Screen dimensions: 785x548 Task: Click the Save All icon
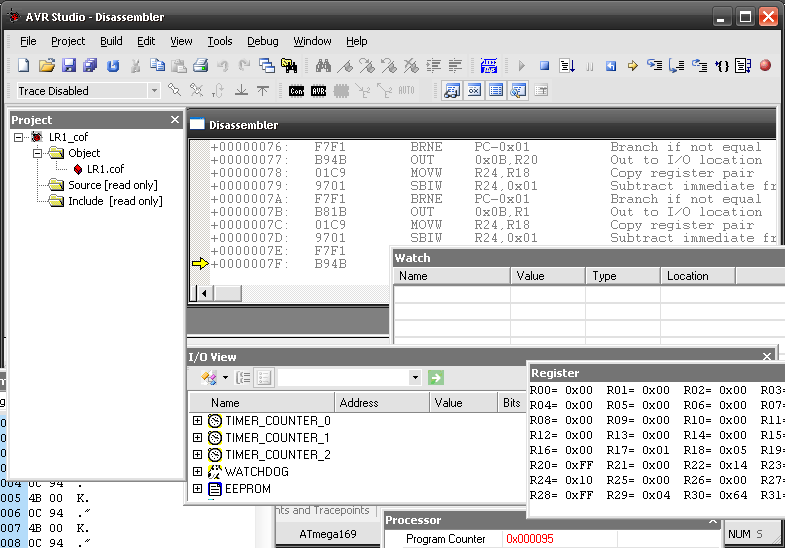pos(91,66)
